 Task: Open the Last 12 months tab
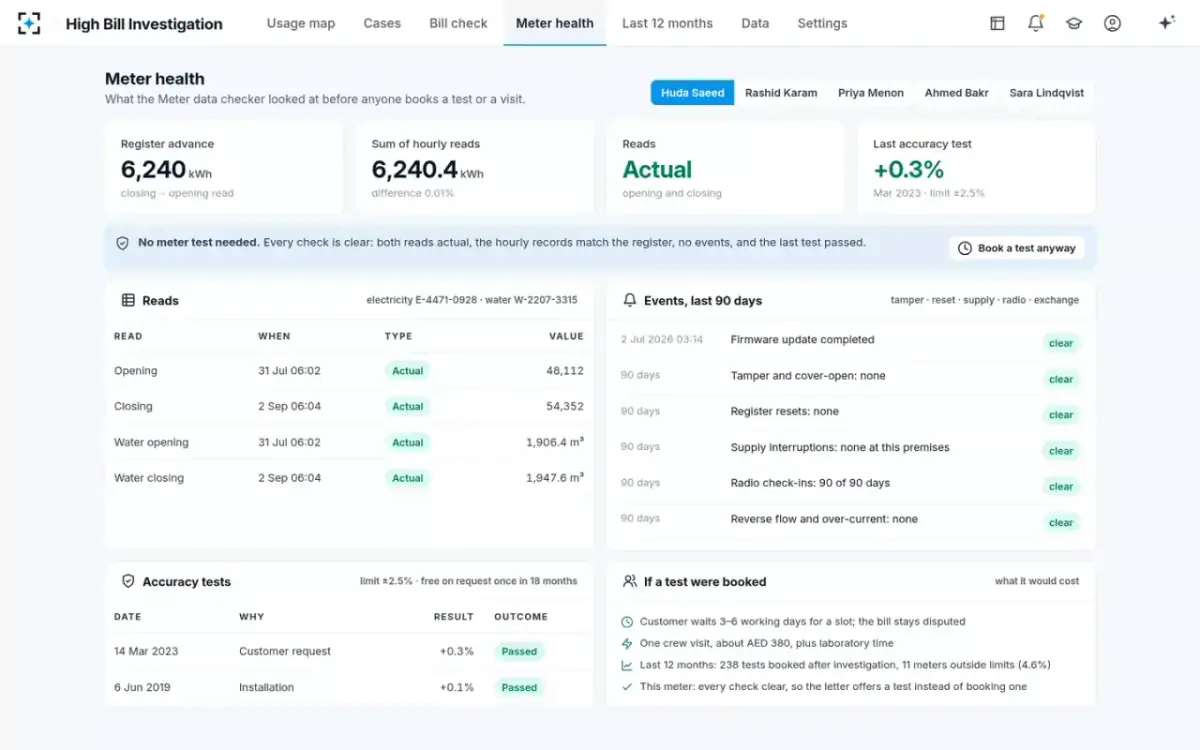coord(667,23)
